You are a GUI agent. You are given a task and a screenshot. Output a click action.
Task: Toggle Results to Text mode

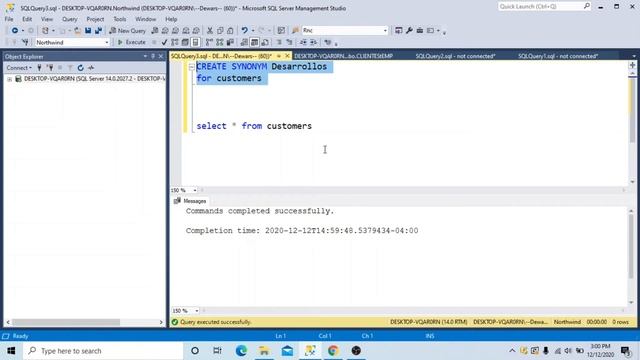(x=244, y=42)
